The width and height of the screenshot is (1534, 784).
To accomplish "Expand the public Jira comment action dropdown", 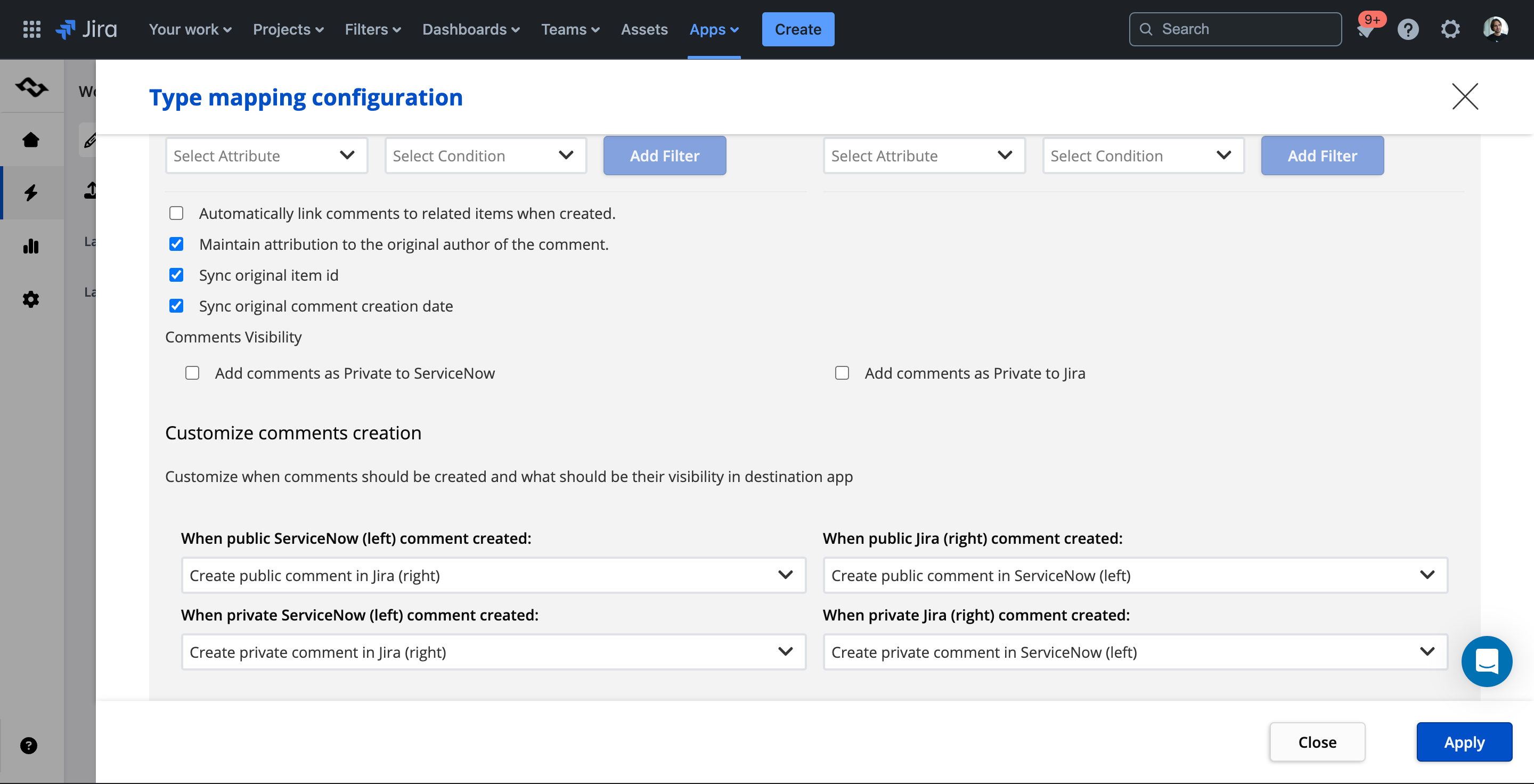I will tap(1135, 576).
